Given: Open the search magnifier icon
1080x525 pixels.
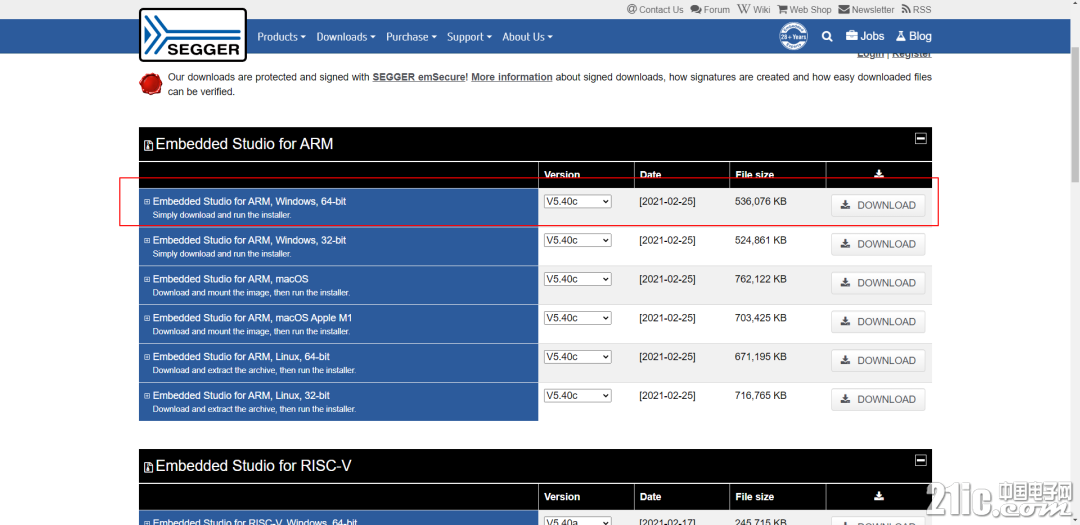Looking at the screenshot, I should point(827,37).
